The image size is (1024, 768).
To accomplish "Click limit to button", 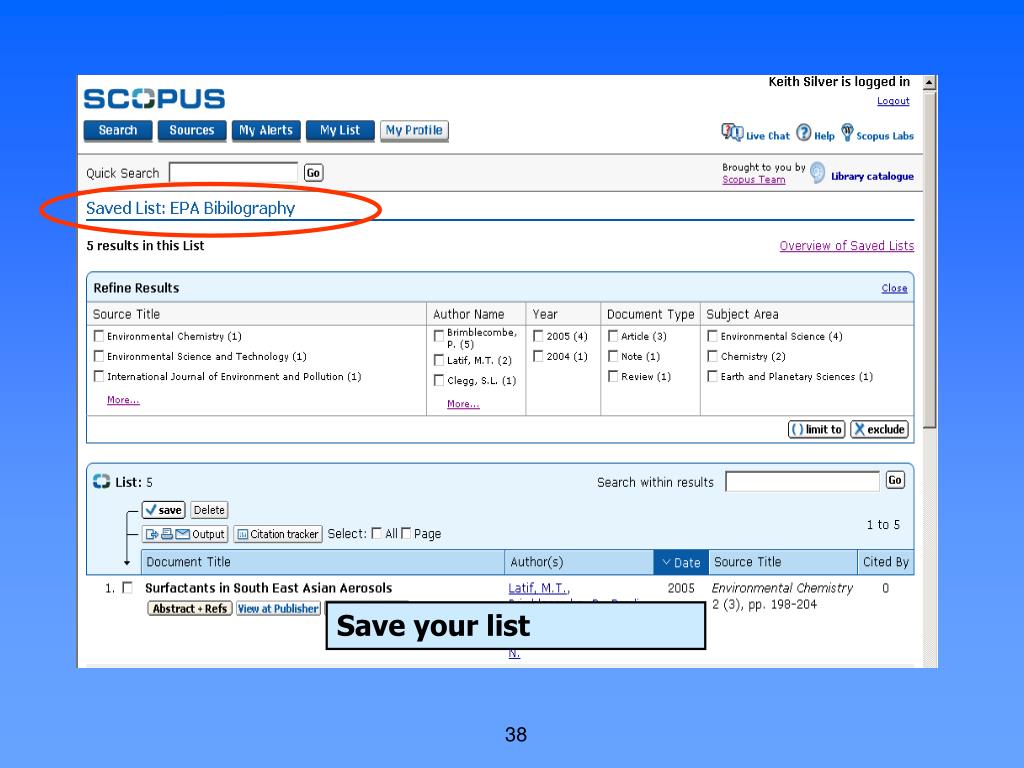I will coord(816,429).
